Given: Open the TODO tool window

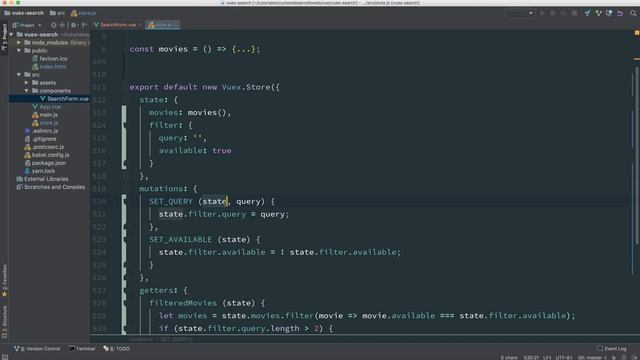Looking at the screenshot, I should [117, 349].
